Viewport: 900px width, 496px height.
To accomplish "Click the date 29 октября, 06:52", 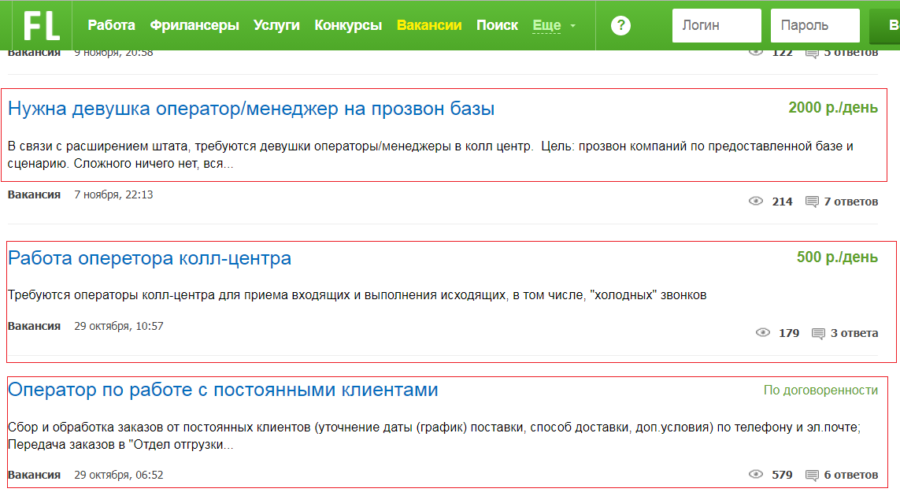I will pos(119,475).
